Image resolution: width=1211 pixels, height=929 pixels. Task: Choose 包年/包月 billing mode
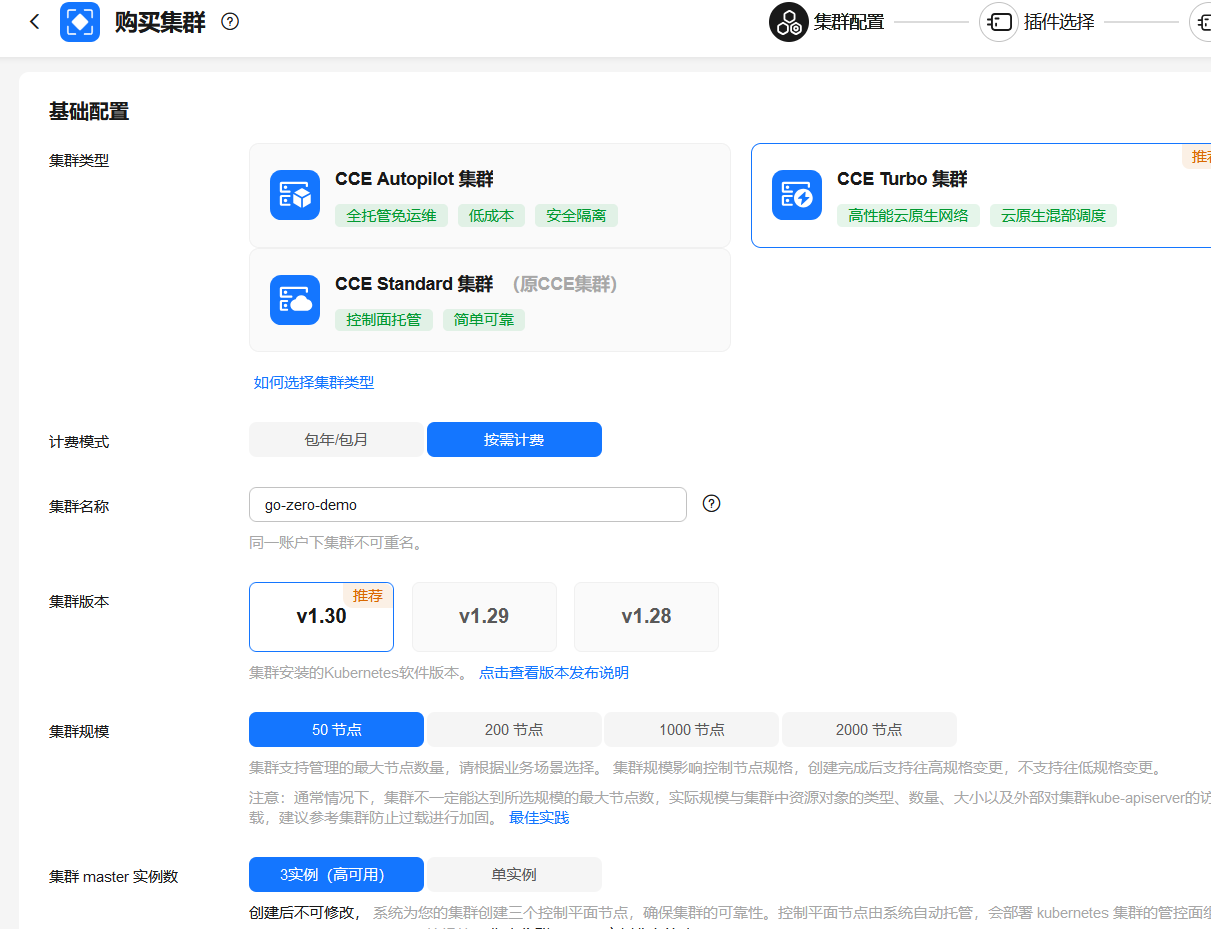[336, 439]
